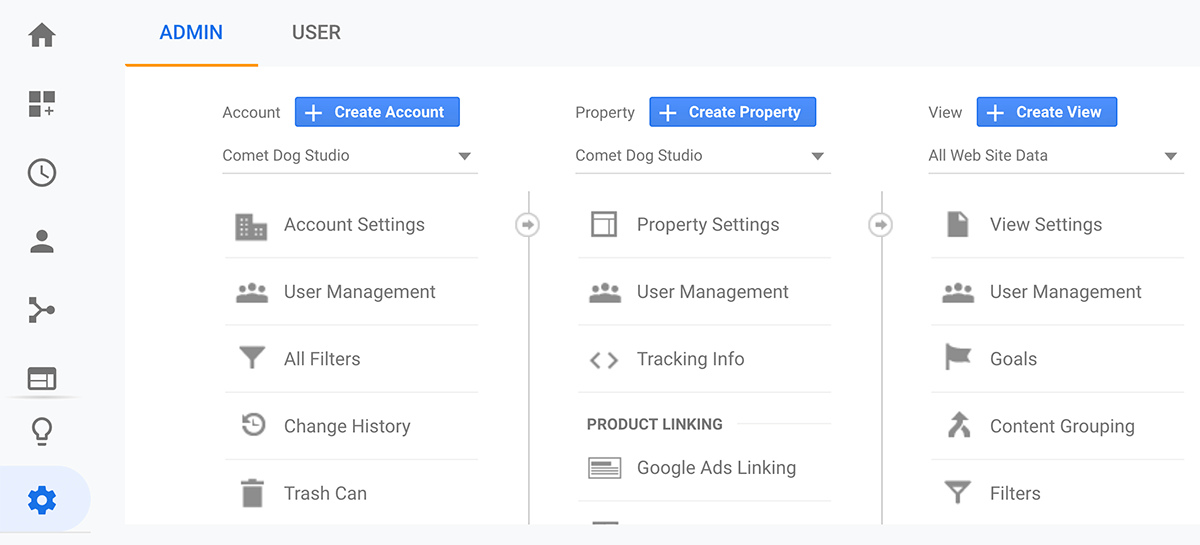Open the Behavior window icon in sidebar
Screen dimensions: 1200x545
pyautogui.click(x=42, y=379)
